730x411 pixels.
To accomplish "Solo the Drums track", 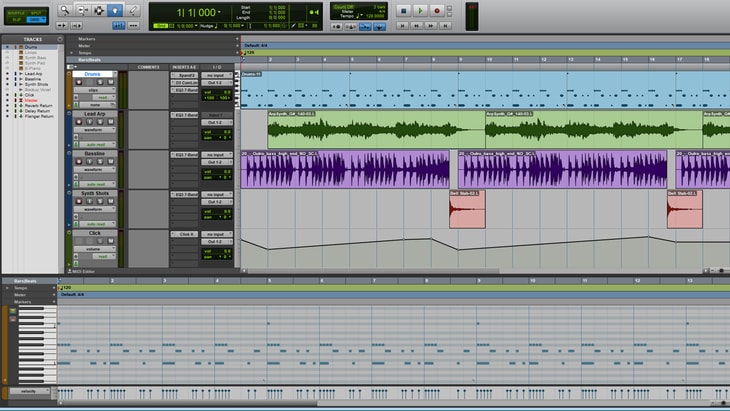I will coord(100,82).
